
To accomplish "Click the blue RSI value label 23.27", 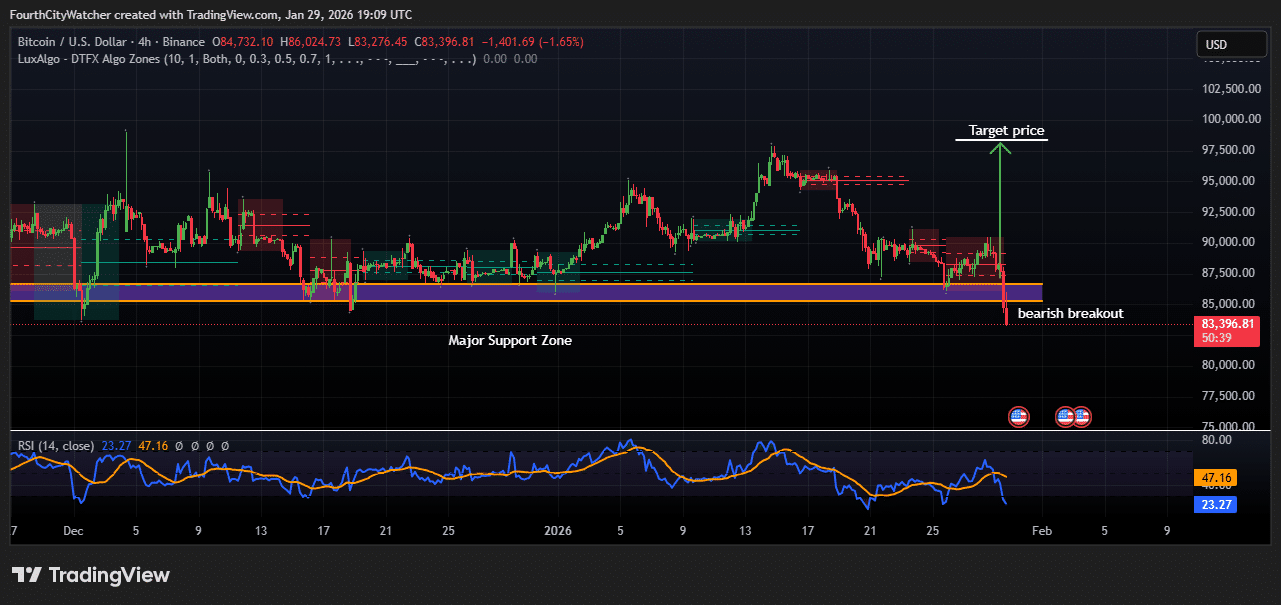I will coord(1215,505).
